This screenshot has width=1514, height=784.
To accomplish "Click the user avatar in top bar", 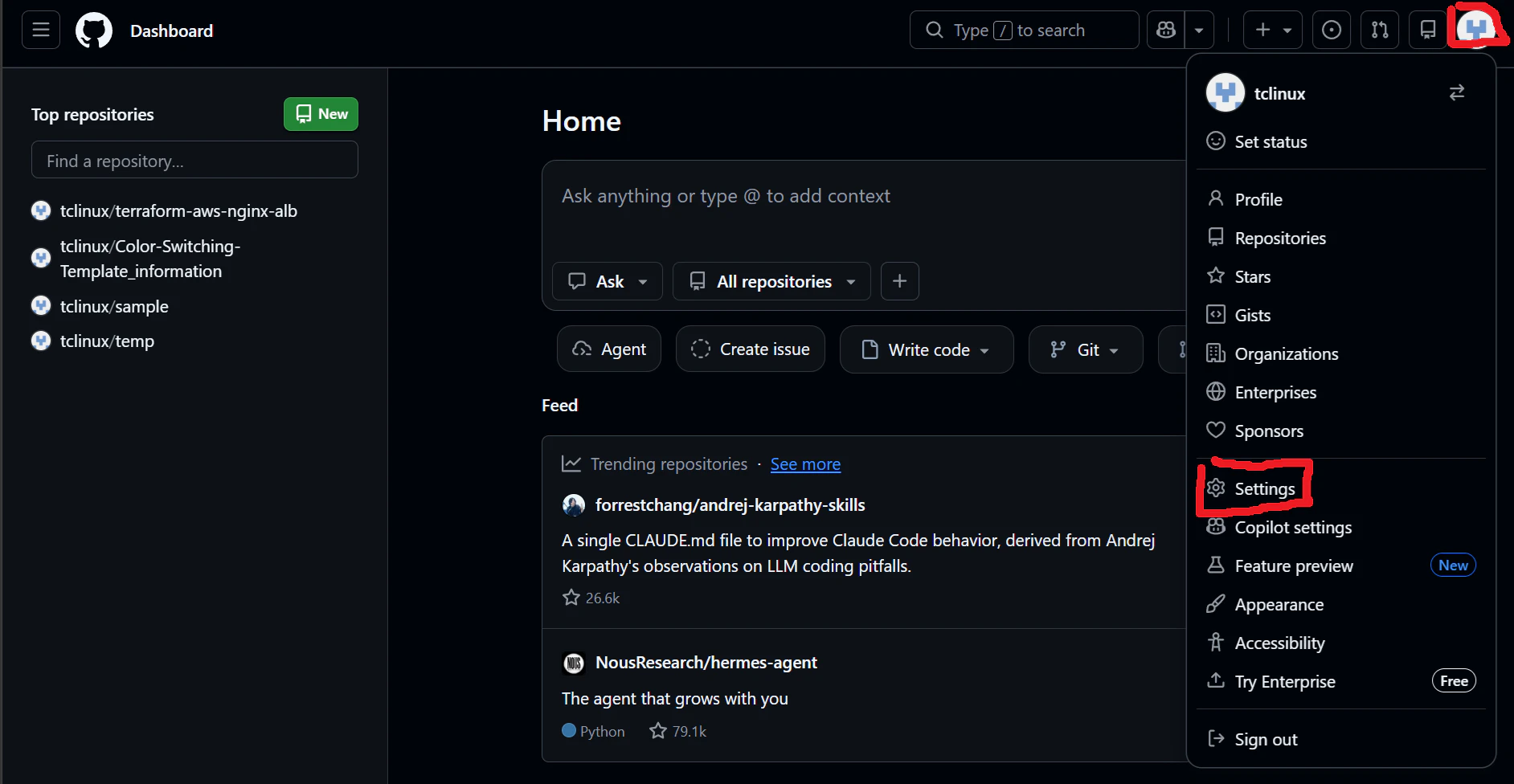I will (1476, 29).
